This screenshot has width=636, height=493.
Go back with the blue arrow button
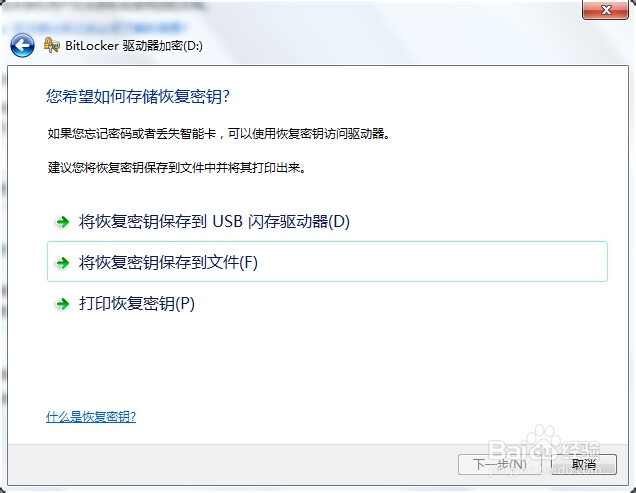(22, 45)
